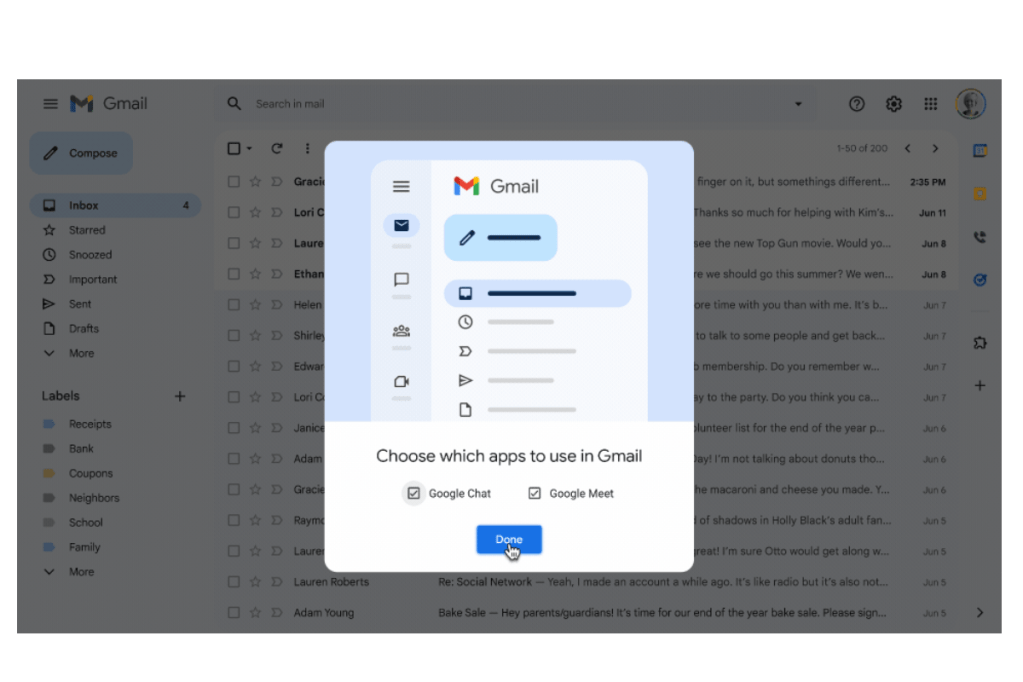Viewport: 1023px width, 682px height.
Task: Open the Bake Sale email from Adam Young
Action: 587,613
